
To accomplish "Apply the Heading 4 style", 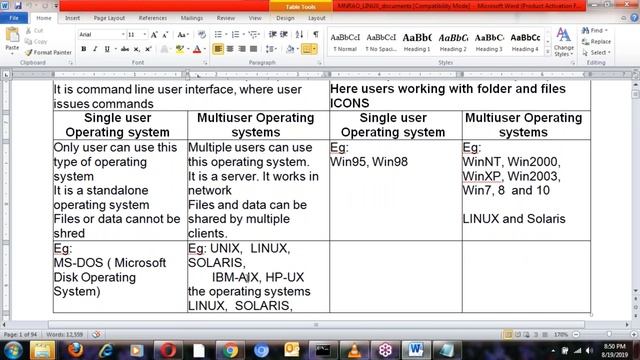I will (x=525, y=42).
